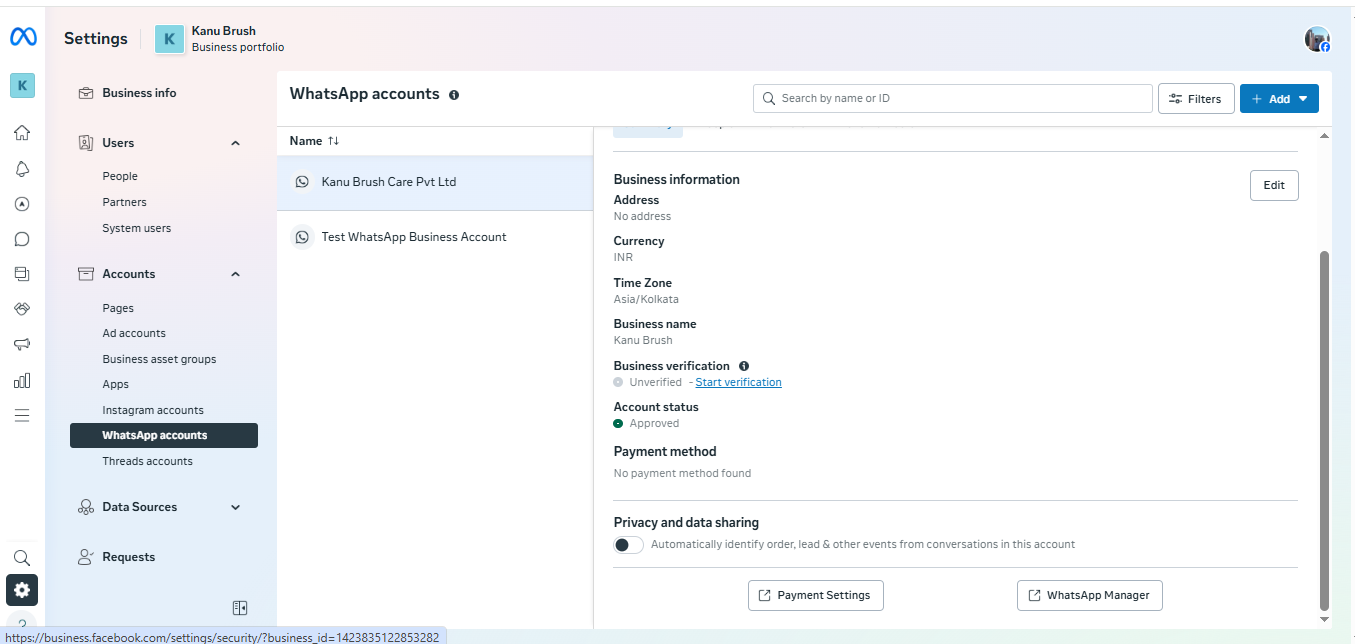1355x644 pixels.
Task: Open the Add dropdown button
Action: point(1279,99)
